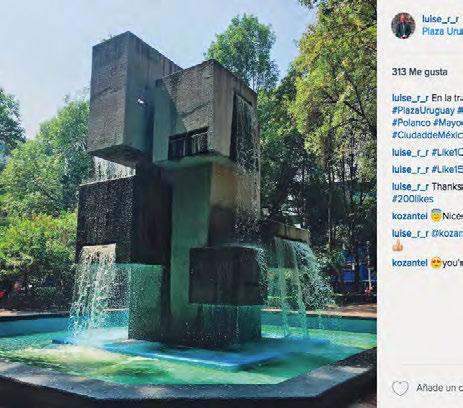Open luise_r_r username in post header
The width and height of the screenshot is (463, 408).
(x=440, y=19)
